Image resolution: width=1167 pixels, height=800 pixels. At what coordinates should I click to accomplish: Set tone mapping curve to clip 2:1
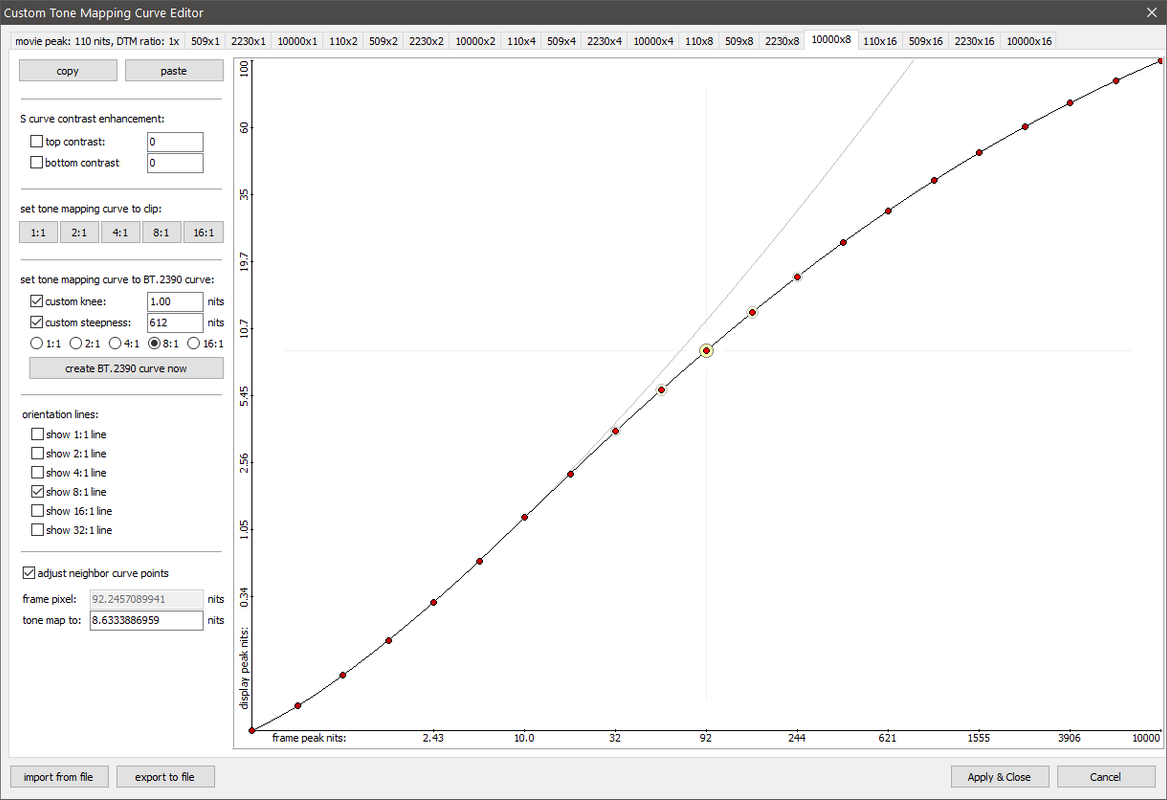point(79,233)
